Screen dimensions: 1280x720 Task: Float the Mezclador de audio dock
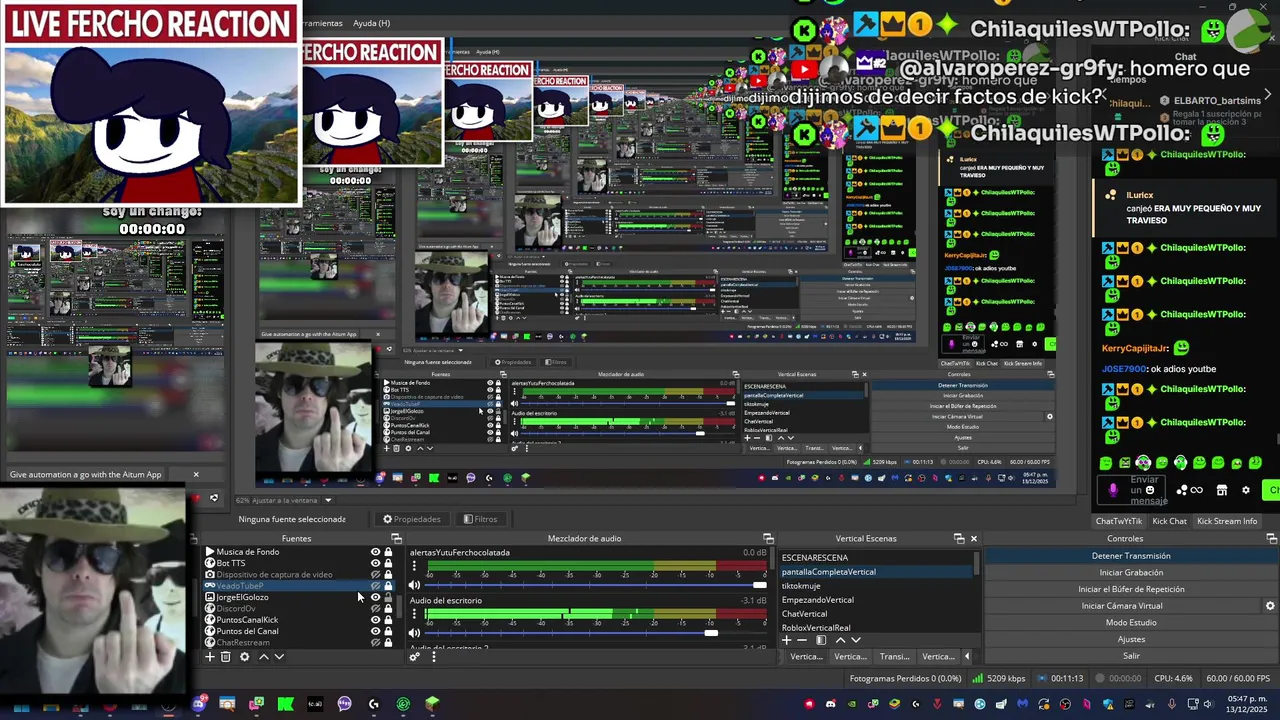pyautogui.click(x=768, y=539)
